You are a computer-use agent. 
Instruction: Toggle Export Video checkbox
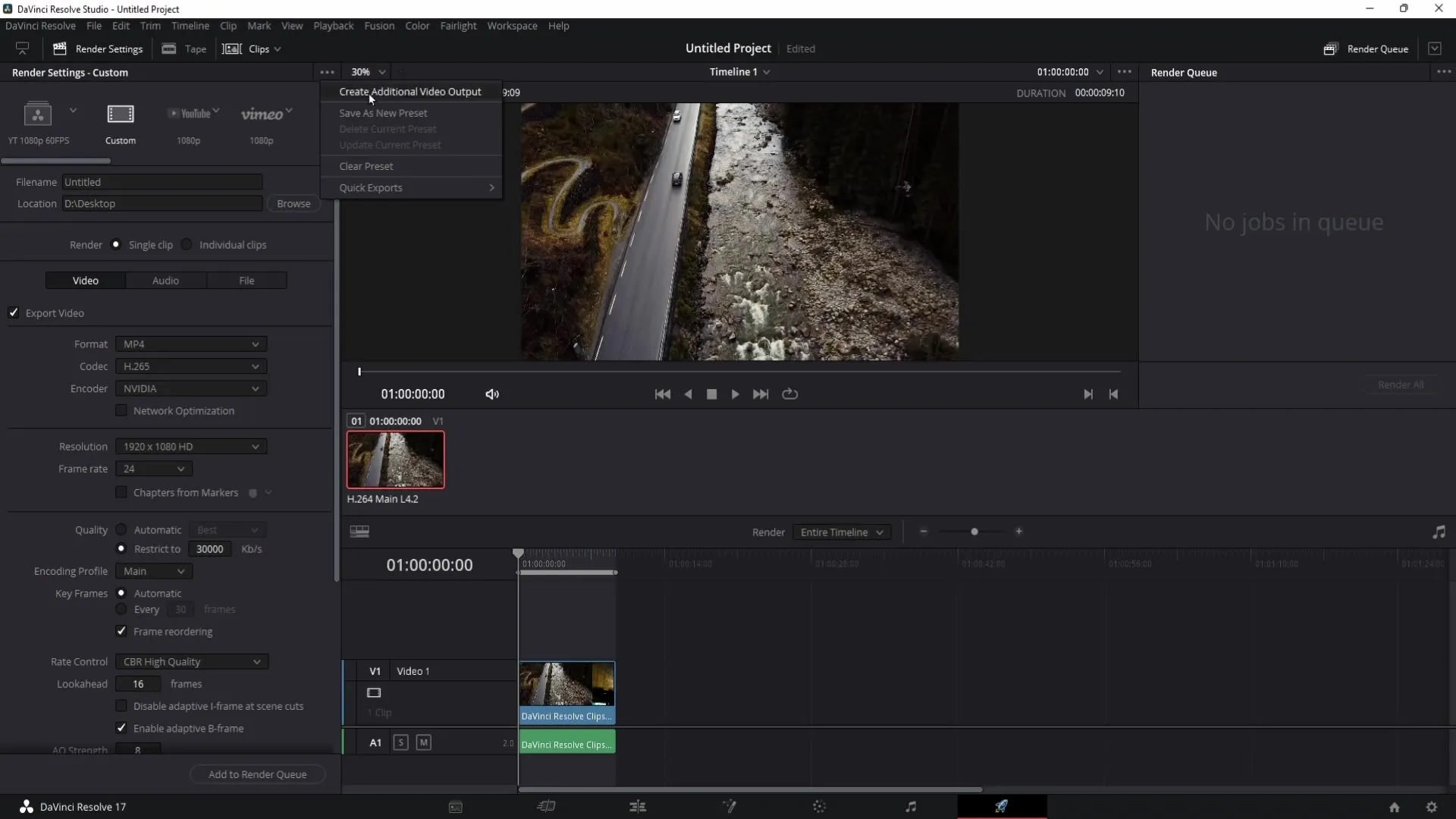[x=14, y=313]
